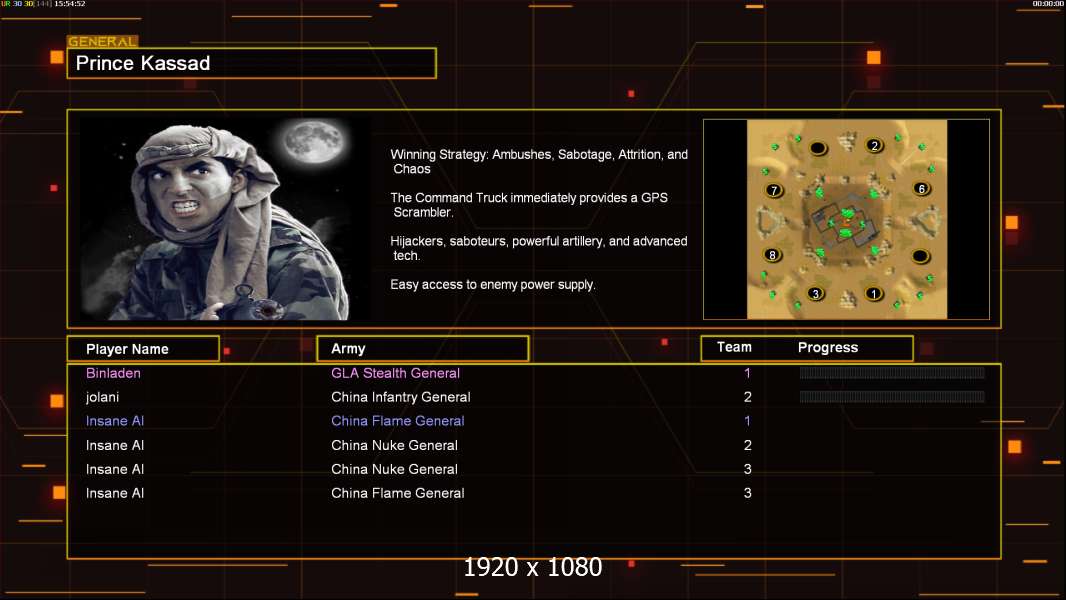Click jolani's team number 2
The image size is (1066, 600).
click(747, 397)
